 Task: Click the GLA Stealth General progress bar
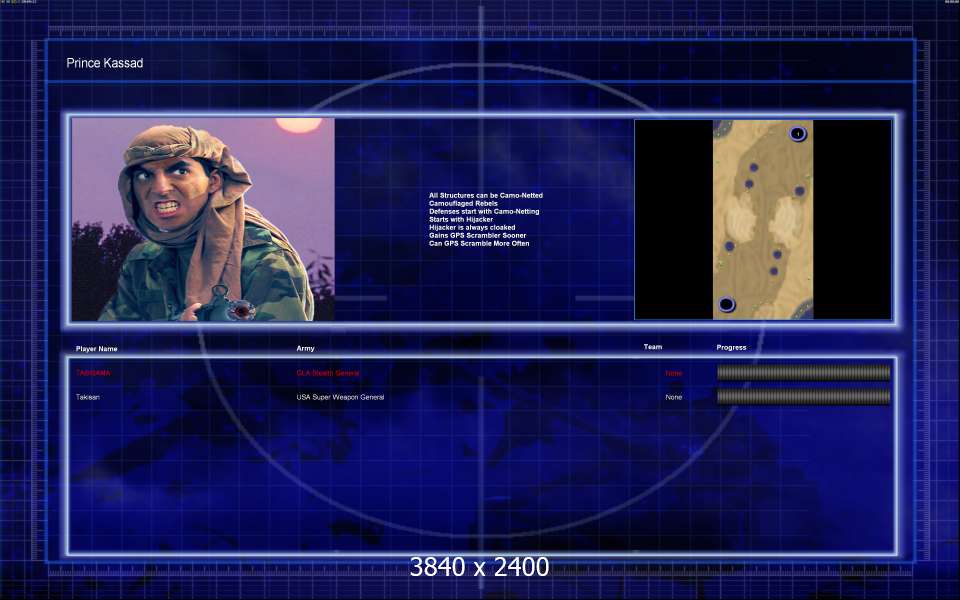(x=803, y=372)
